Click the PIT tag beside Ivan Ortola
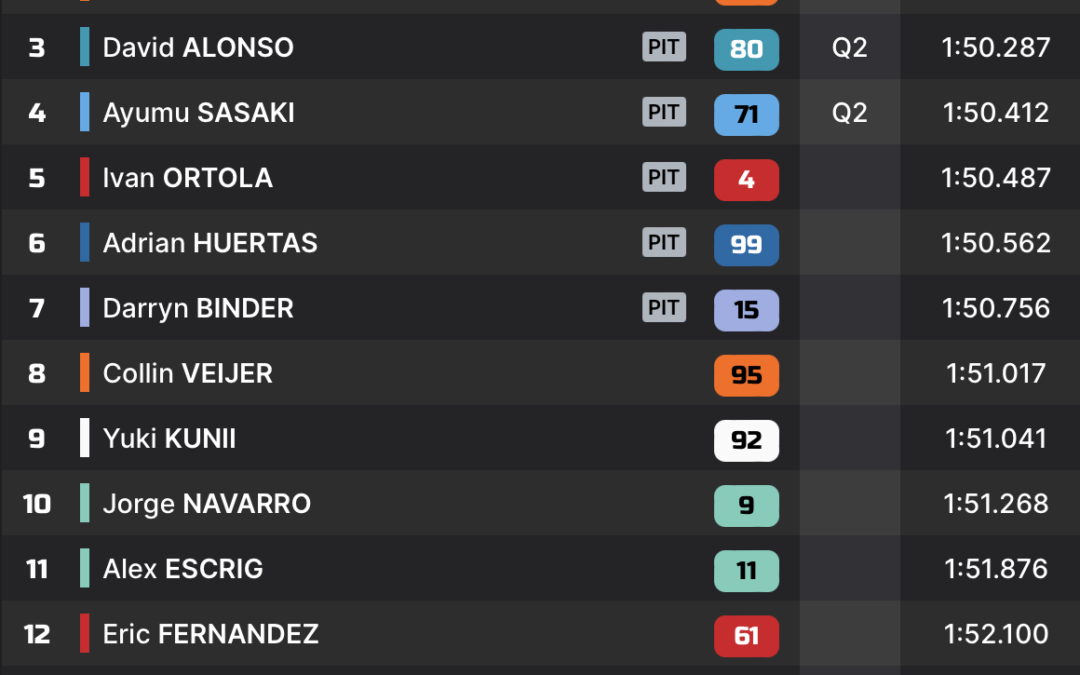 click(x=664, y=177)
